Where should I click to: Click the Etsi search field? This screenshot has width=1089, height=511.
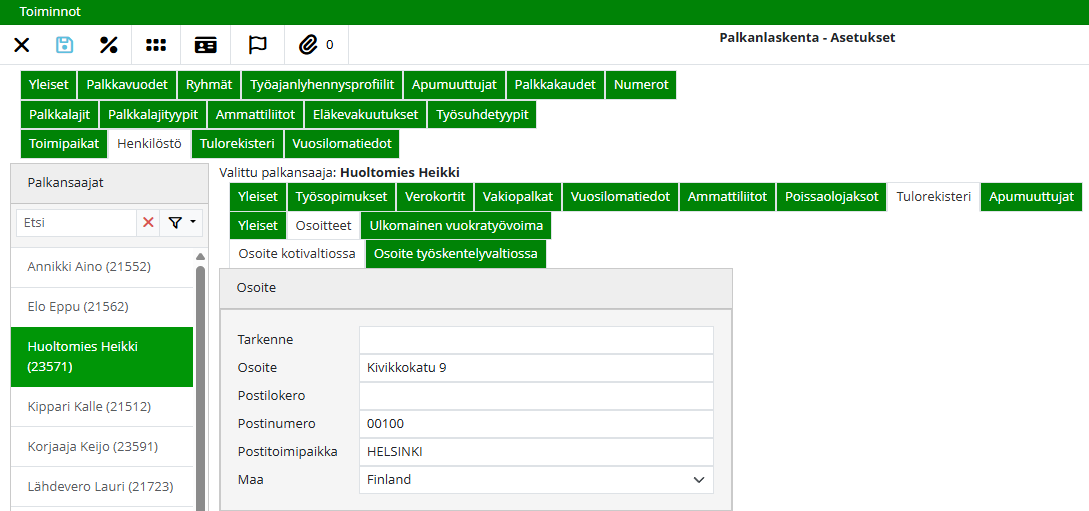[x=77, y=223]
